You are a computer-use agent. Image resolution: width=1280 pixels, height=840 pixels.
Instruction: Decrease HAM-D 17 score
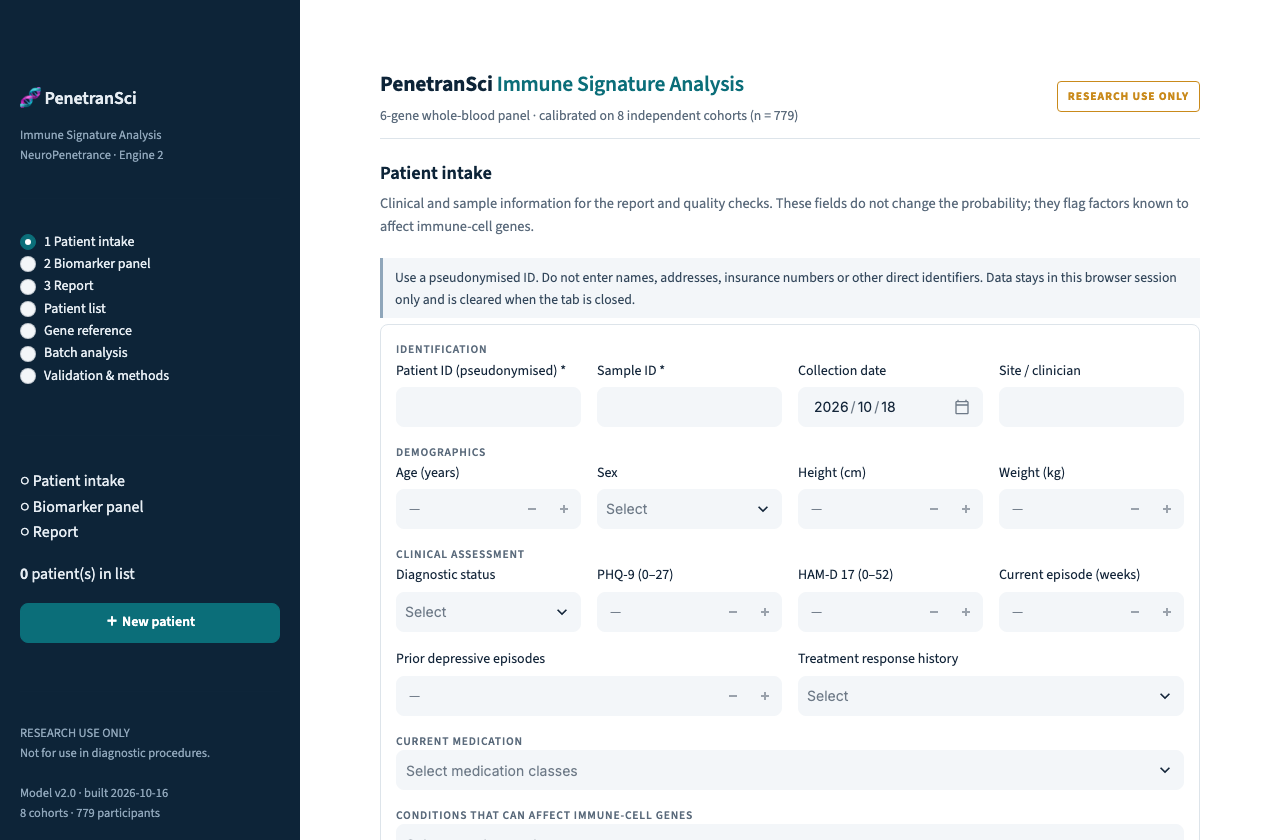tap(934, 612)
